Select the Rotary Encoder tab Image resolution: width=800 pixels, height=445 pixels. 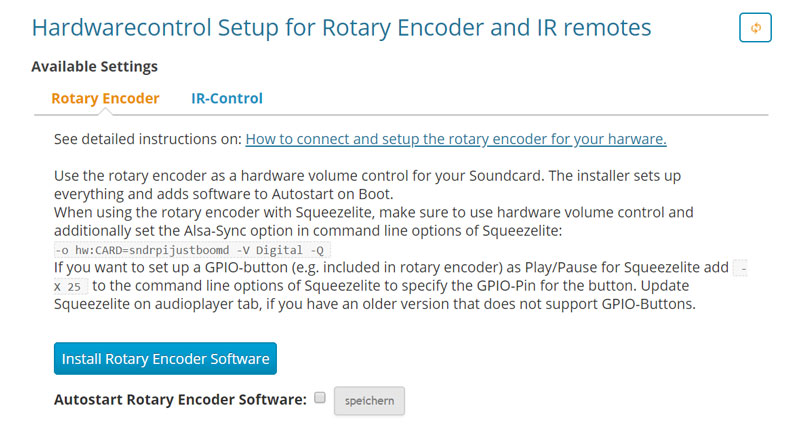105,98
